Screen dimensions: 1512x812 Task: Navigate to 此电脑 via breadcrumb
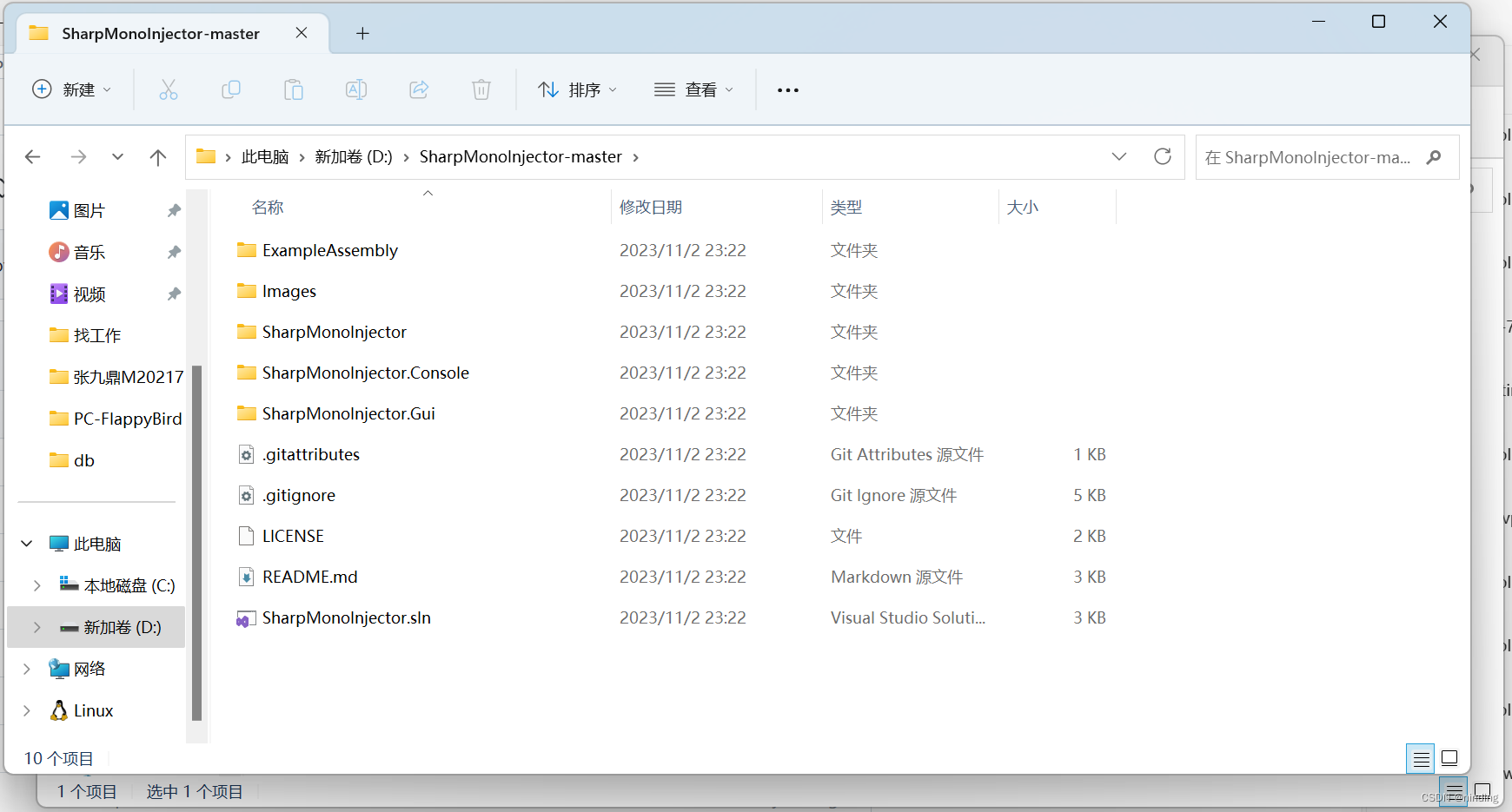[265, 157]
